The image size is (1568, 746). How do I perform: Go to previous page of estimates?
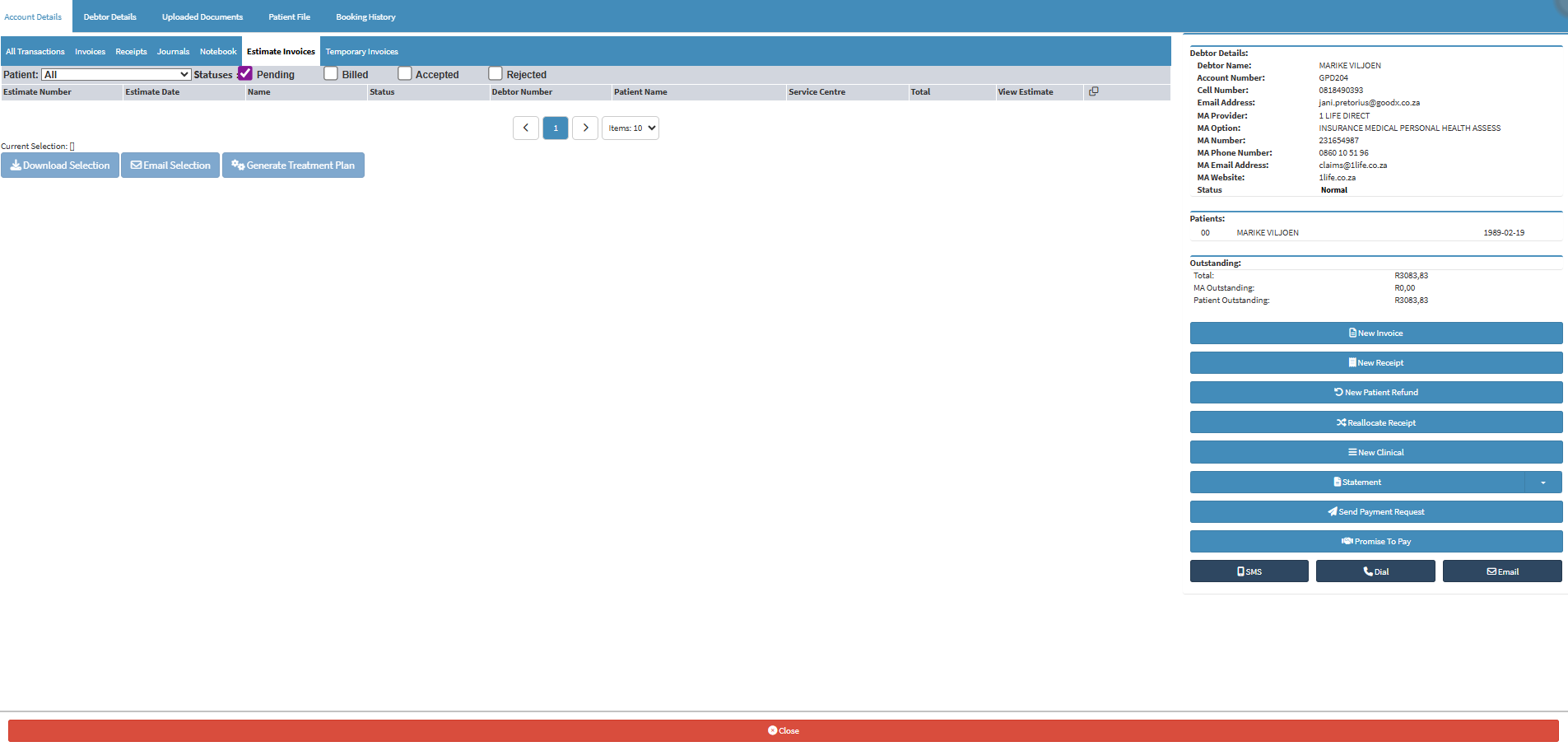click(526, 128)
